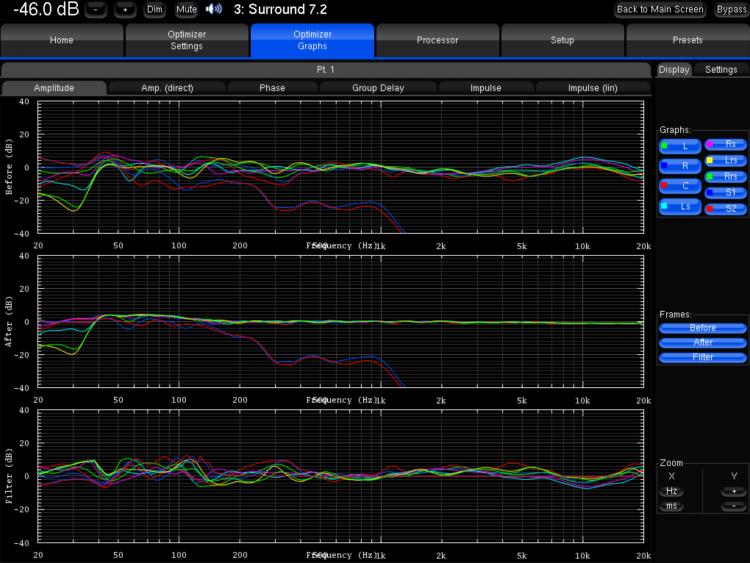Toggle the R channel graph

680,166
